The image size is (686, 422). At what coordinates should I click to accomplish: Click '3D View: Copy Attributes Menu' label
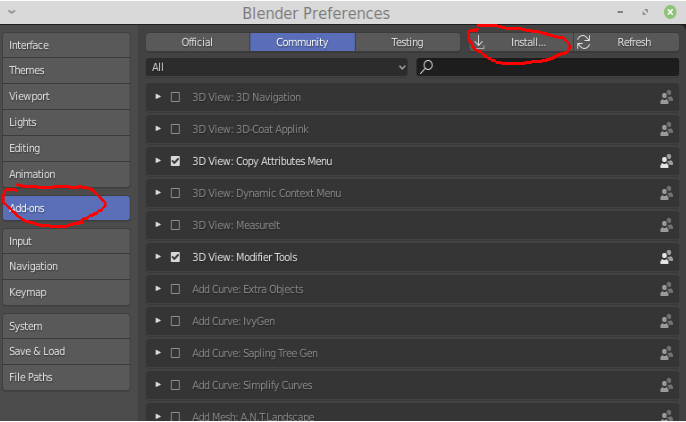point(262,161)
